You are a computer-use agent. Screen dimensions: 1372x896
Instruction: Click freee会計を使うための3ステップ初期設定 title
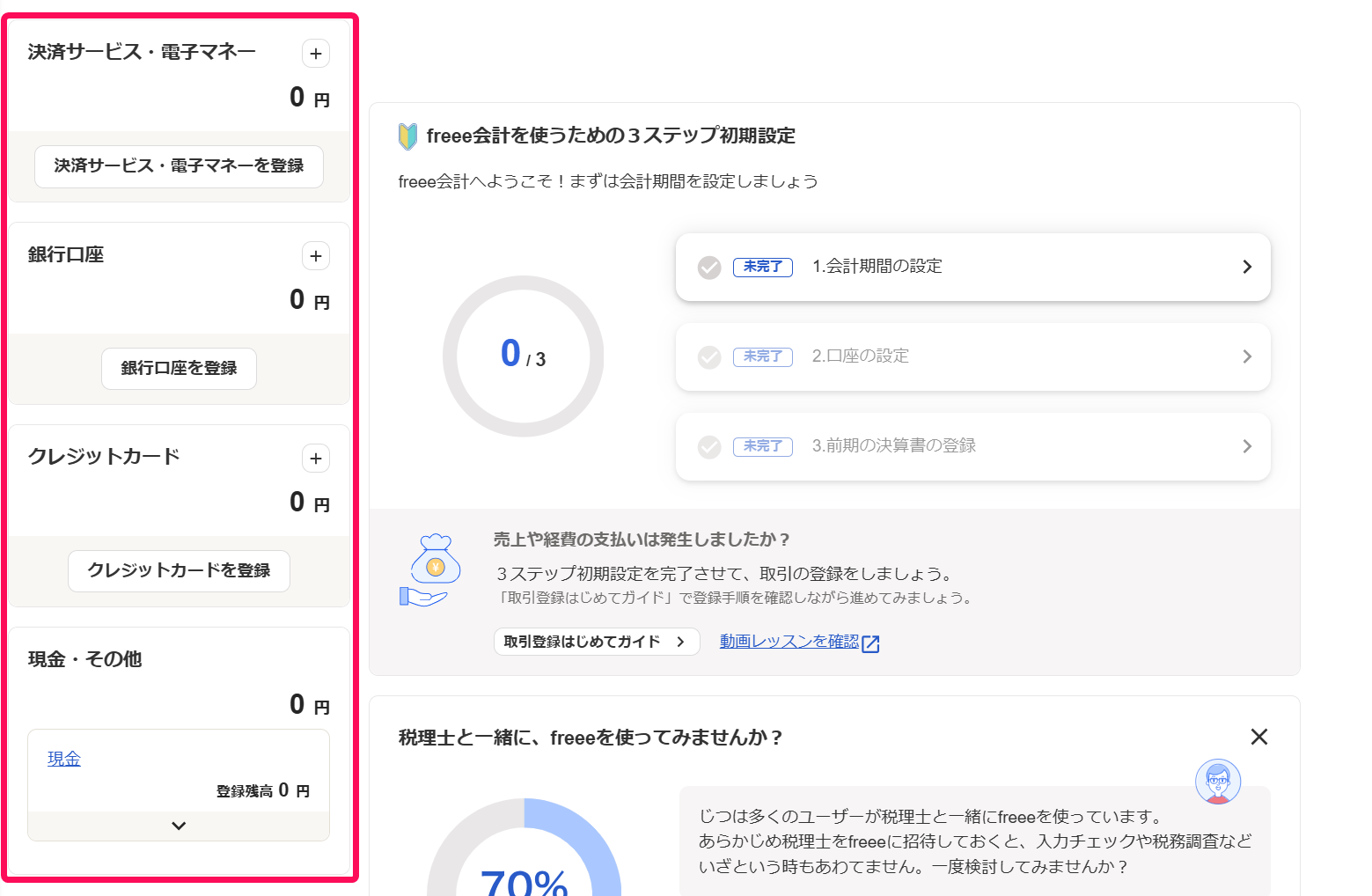click(611, 136)
